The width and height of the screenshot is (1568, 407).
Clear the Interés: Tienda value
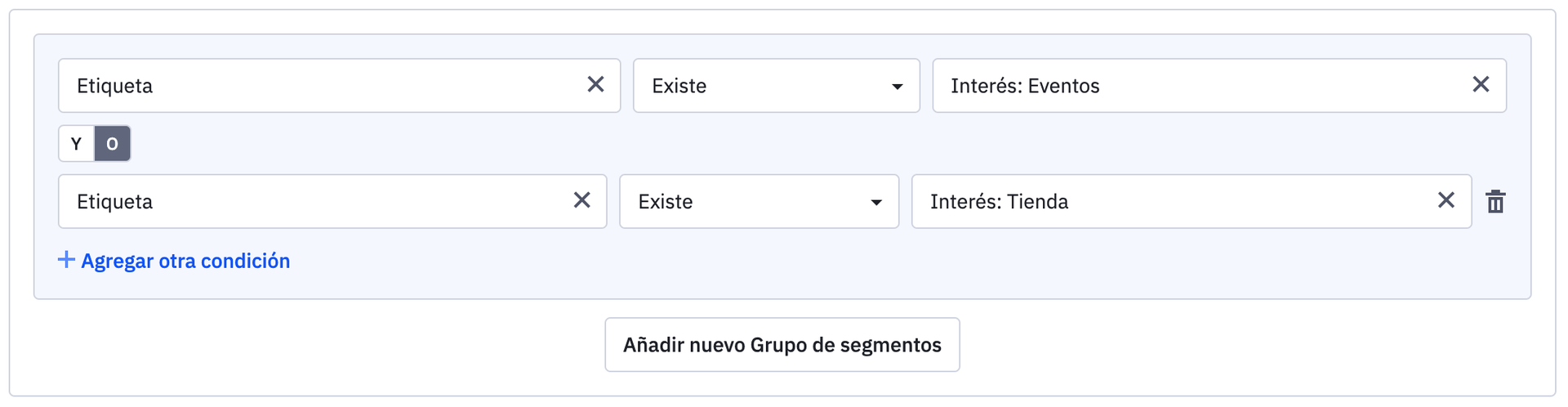point(1445,200)
